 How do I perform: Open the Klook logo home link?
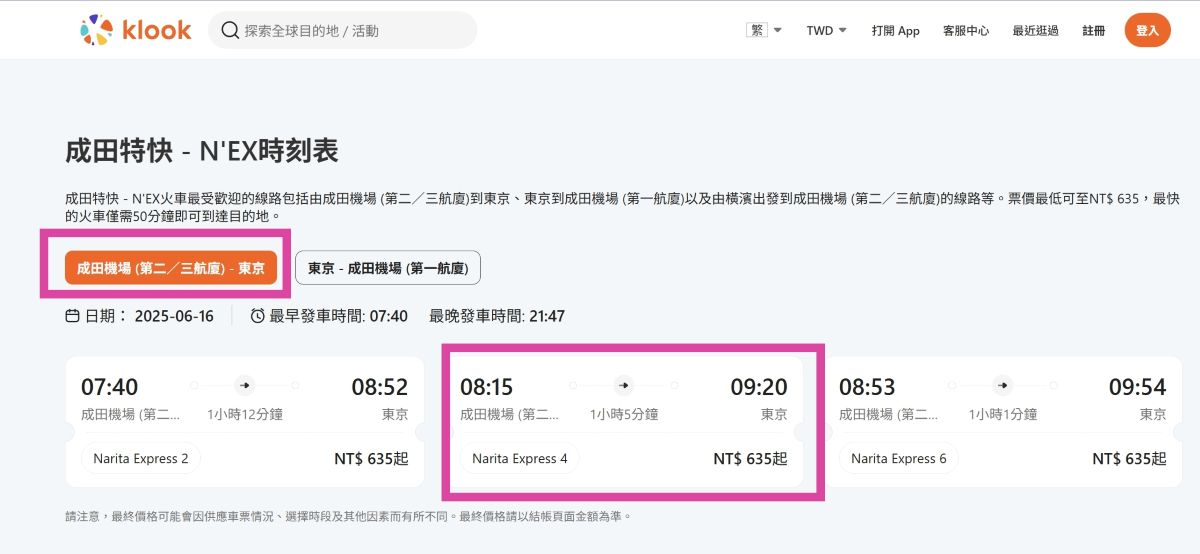coord(135,30)
